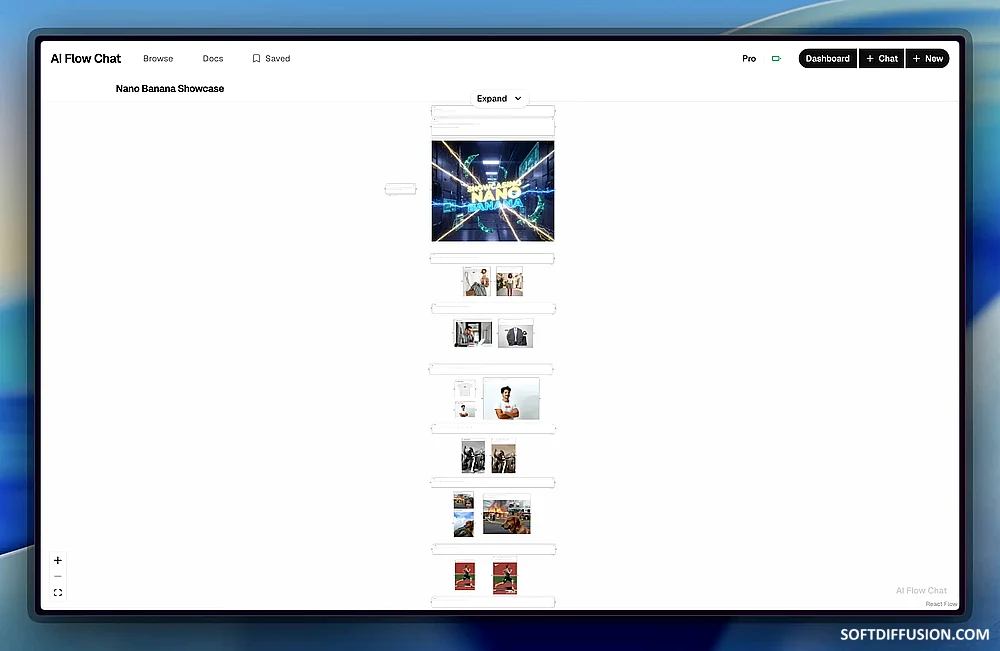Select the small girl by burning house image
The height and width of the screenshot is (651, 1000).
464,500
